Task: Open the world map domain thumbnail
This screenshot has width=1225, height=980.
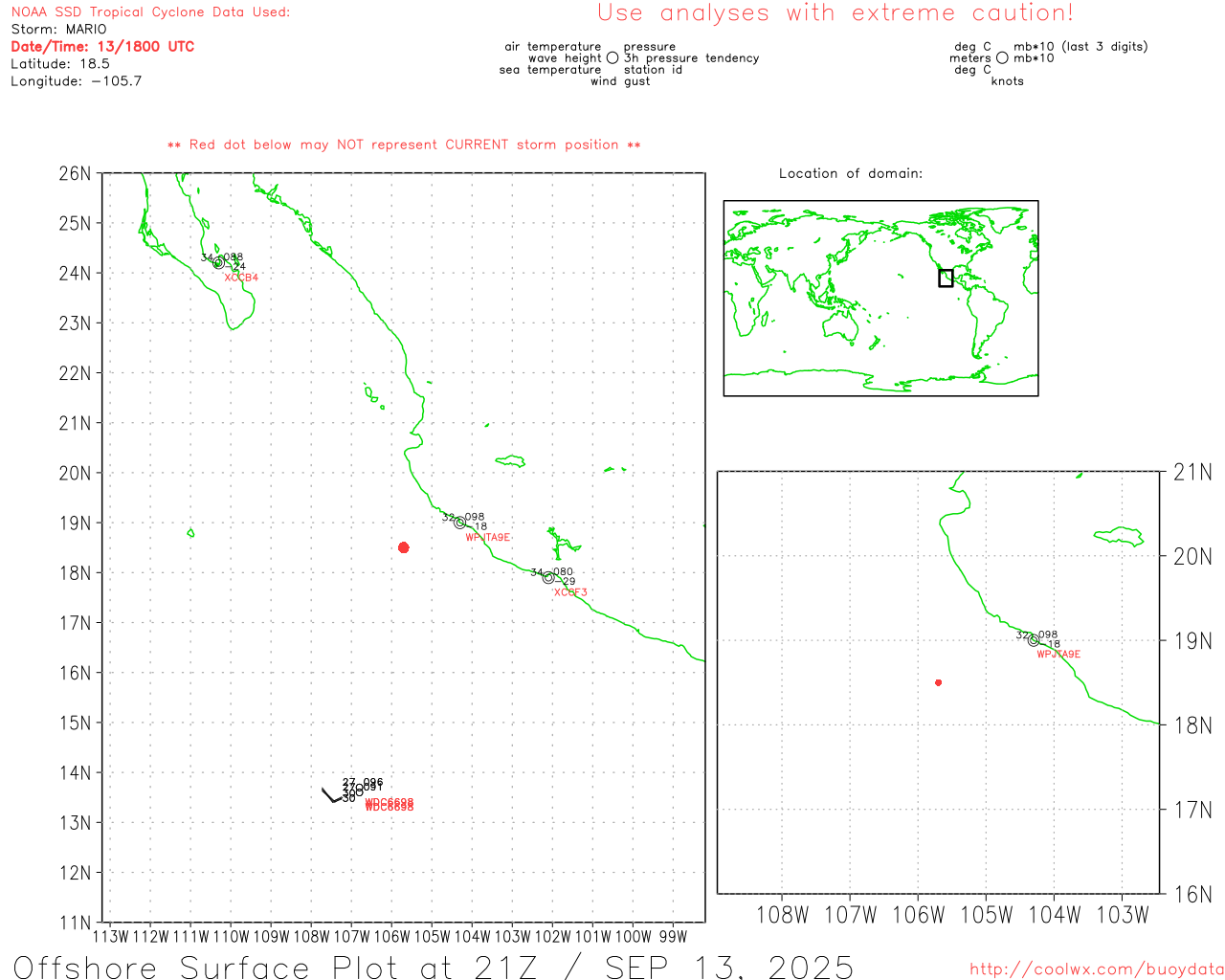Action: [880, 298]
